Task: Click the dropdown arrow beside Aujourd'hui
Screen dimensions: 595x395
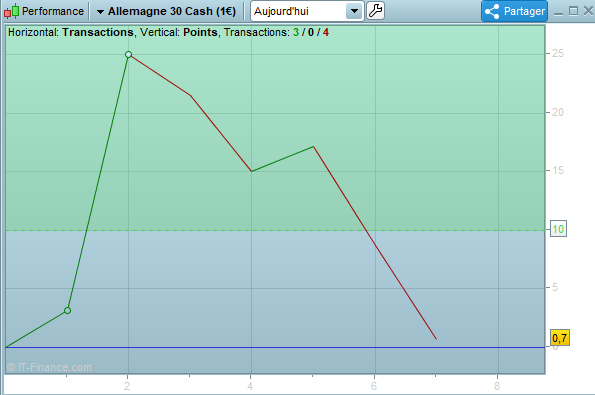Action: (x=354, y=11)
